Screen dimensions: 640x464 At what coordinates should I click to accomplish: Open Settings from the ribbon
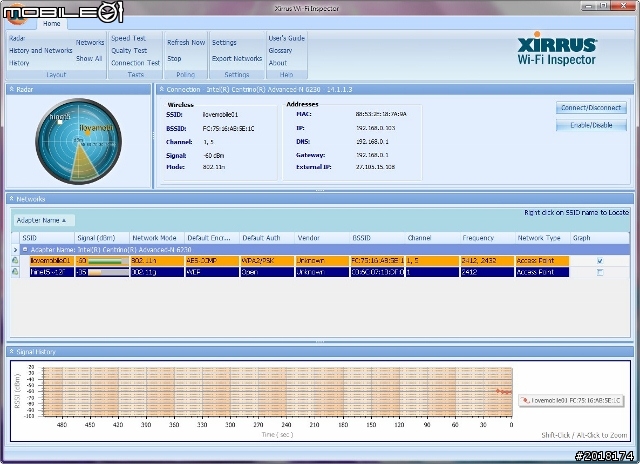[x=224, y=42]
